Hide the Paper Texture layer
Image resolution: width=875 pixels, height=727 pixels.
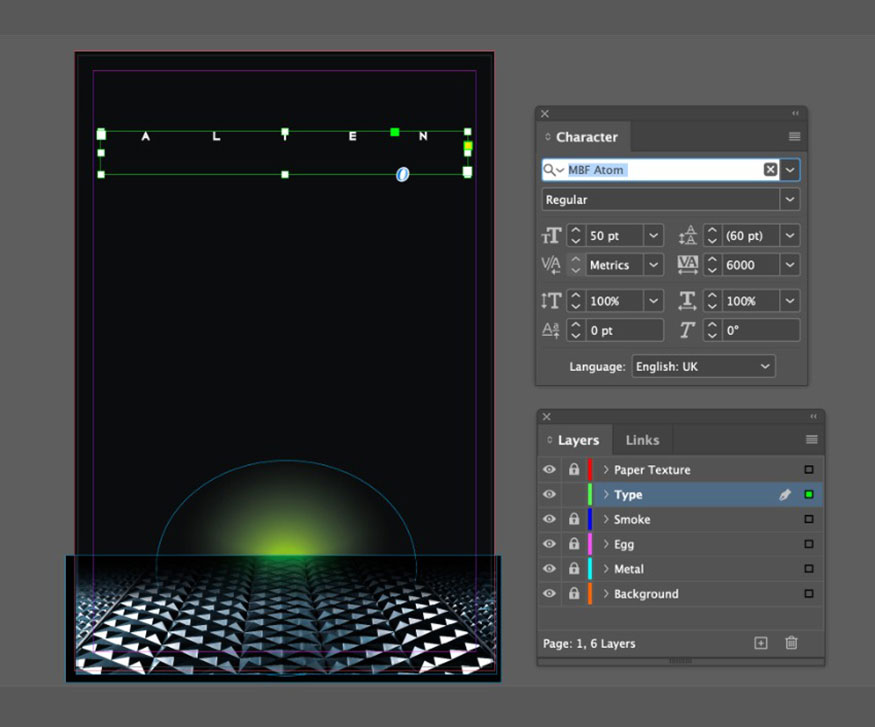[x=549, y=470]
